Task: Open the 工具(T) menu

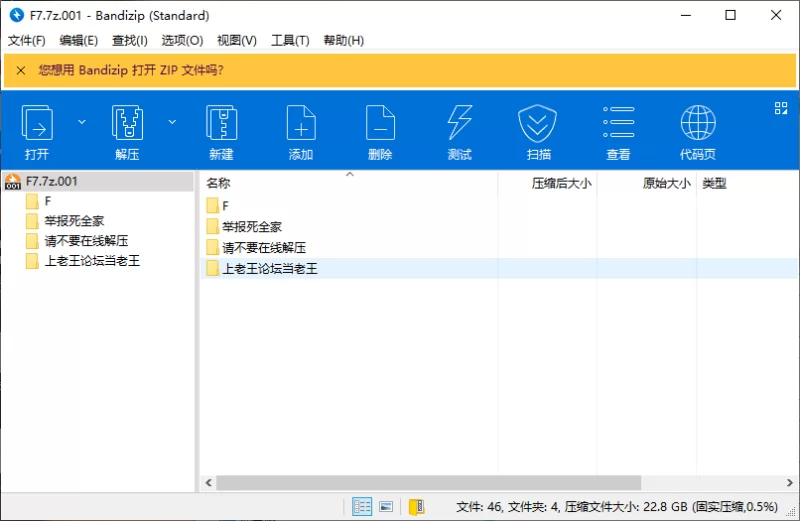Action: coord(290,40)
